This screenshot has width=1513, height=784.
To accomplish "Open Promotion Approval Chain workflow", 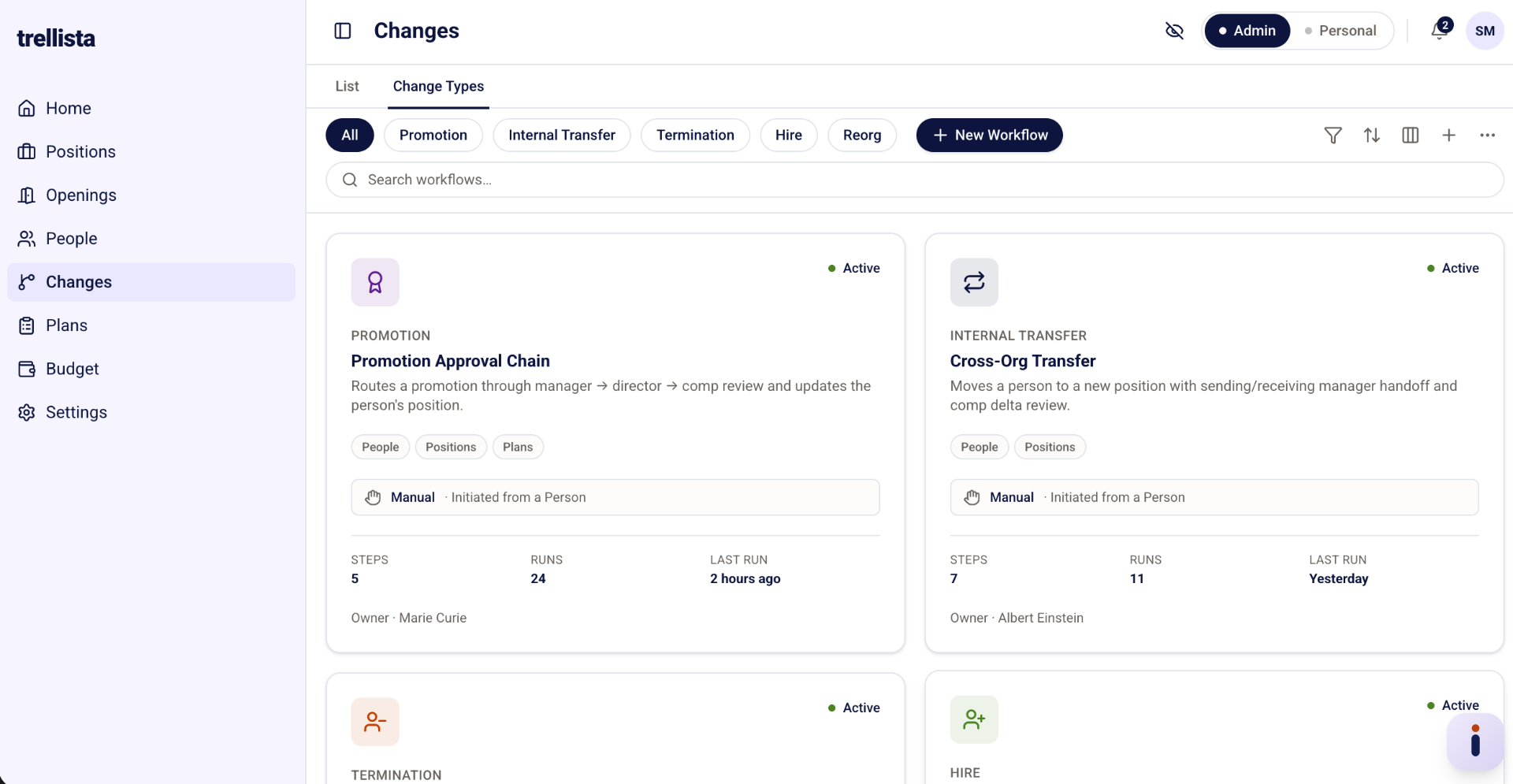I will [x=451, y=361].
